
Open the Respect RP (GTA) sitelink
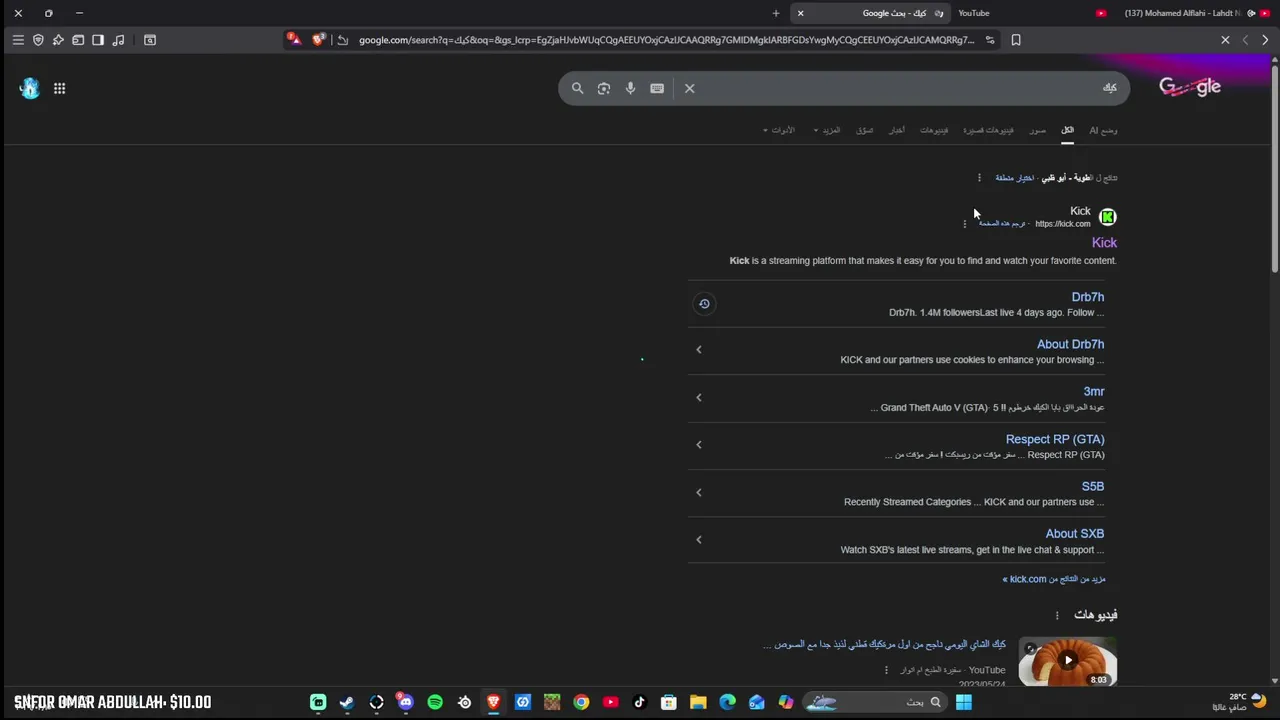click(1055, 439)
